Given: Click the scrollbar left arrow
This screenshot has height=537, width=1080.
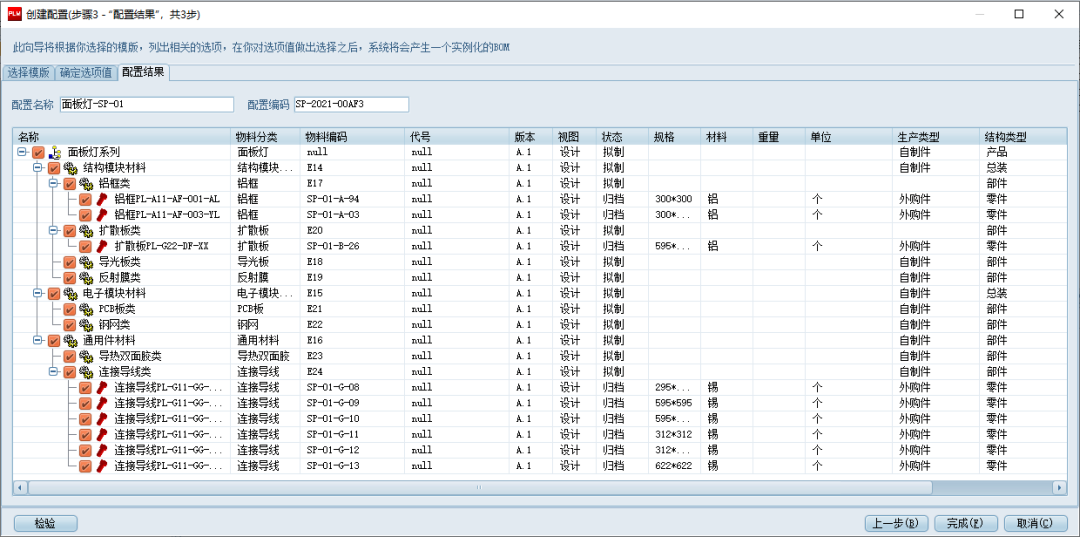Looking at the screenshot, I should tap(20, 487).
